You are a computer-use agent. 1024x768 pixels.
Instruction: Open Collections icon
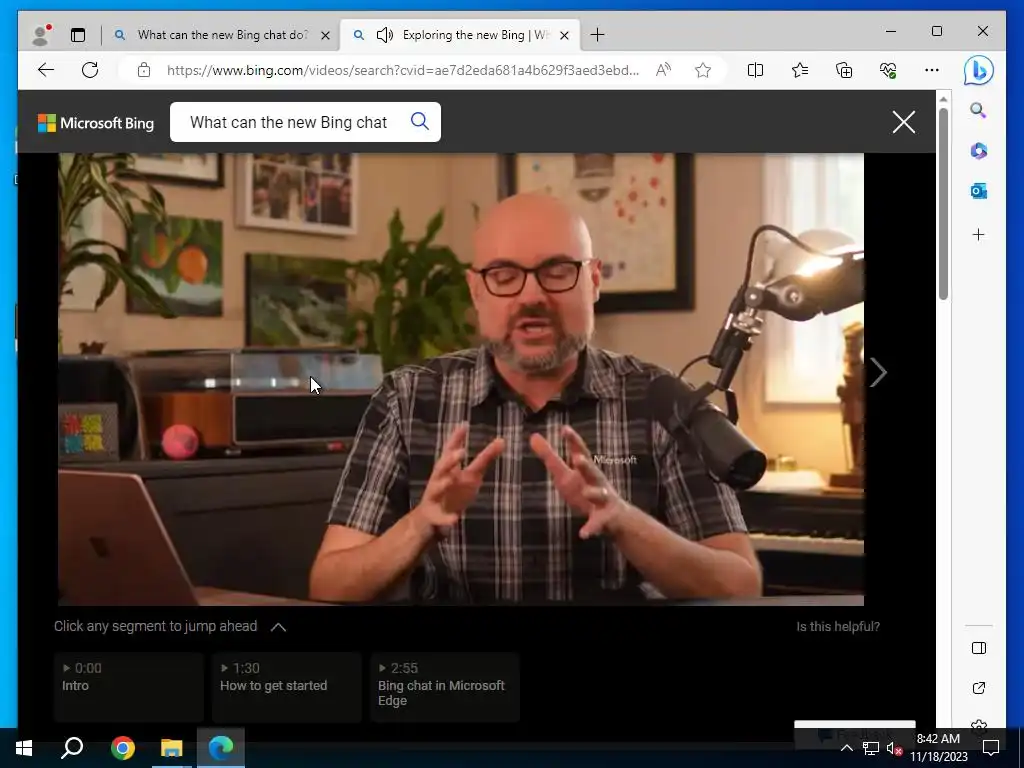844,70
